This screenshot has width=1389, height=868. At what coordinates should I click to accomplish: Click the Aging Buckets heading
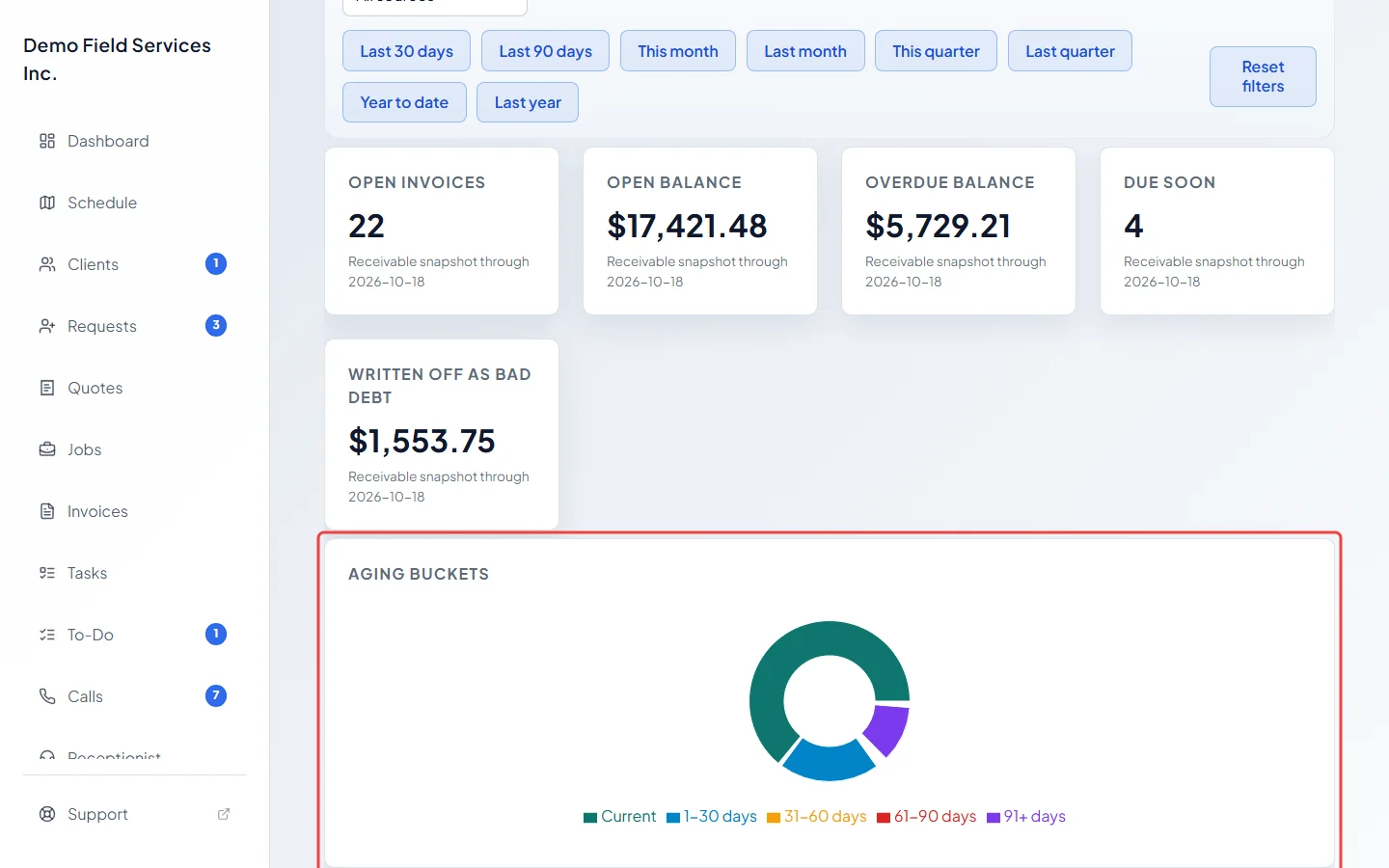click(419, 574)
